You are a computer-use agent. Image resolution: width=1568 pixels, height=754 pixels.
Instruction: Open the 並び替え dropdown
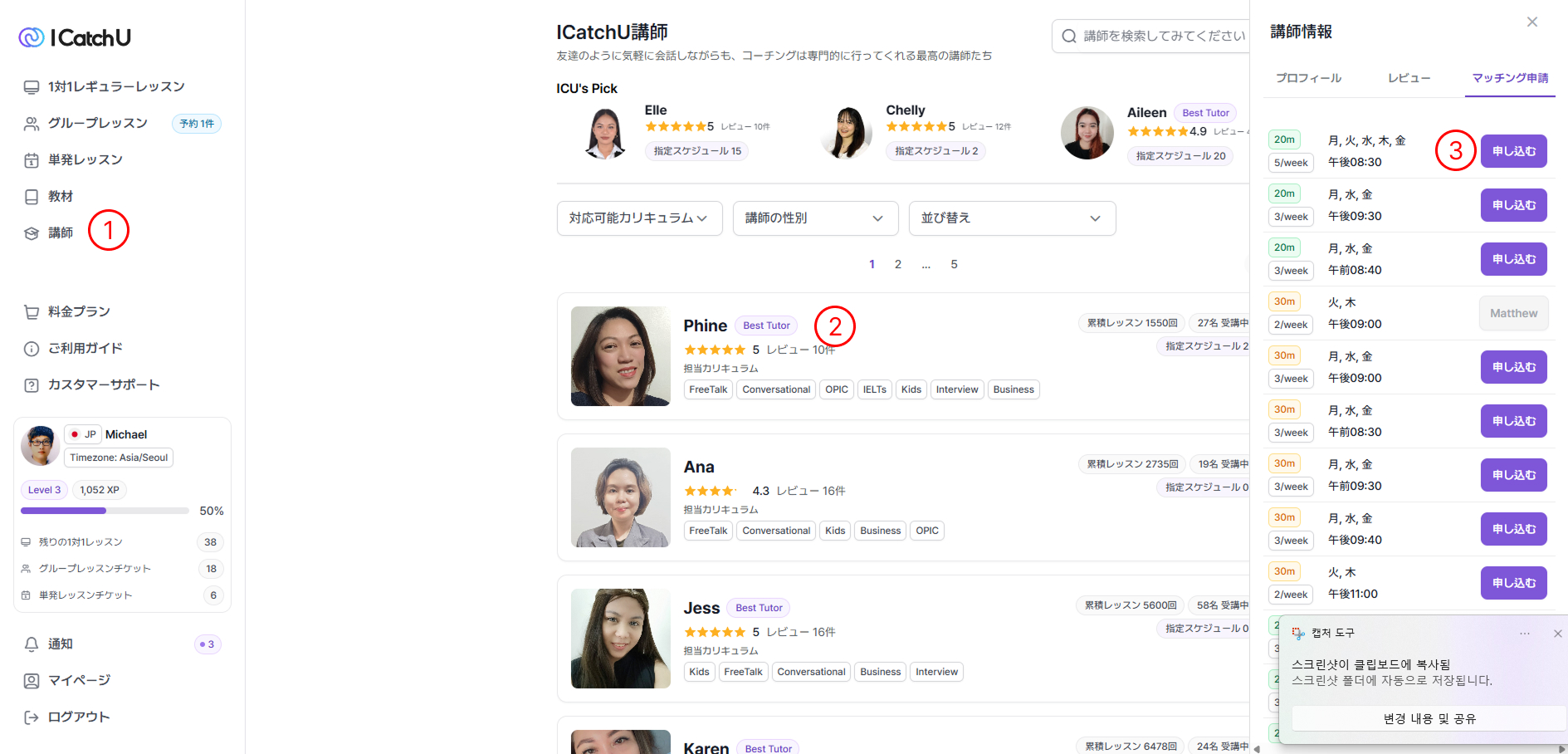pyautogui.click(x=1013, y=218)
